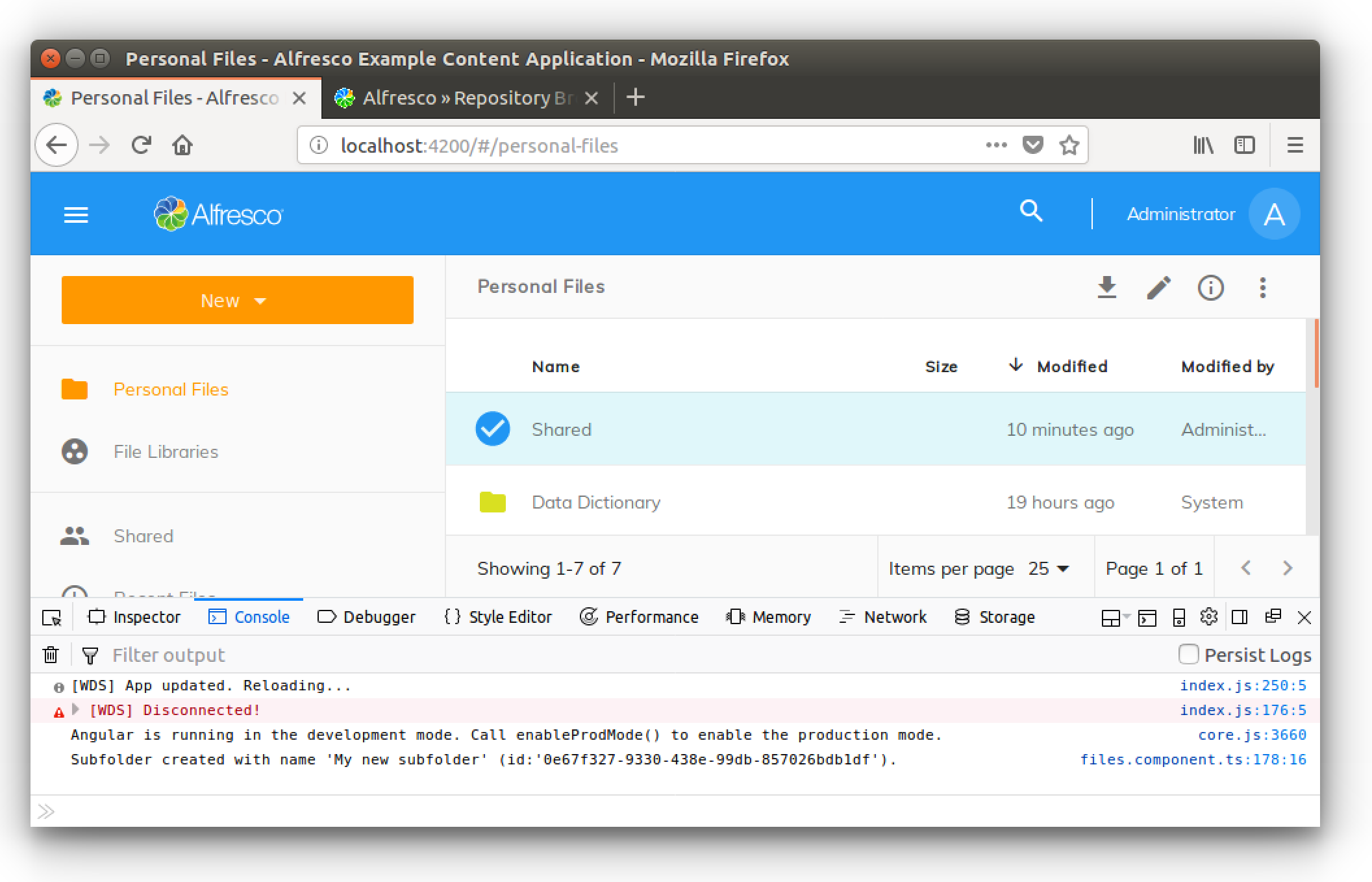
Task: Open the core.js:3660 source link
Action: coord(1252,735)
